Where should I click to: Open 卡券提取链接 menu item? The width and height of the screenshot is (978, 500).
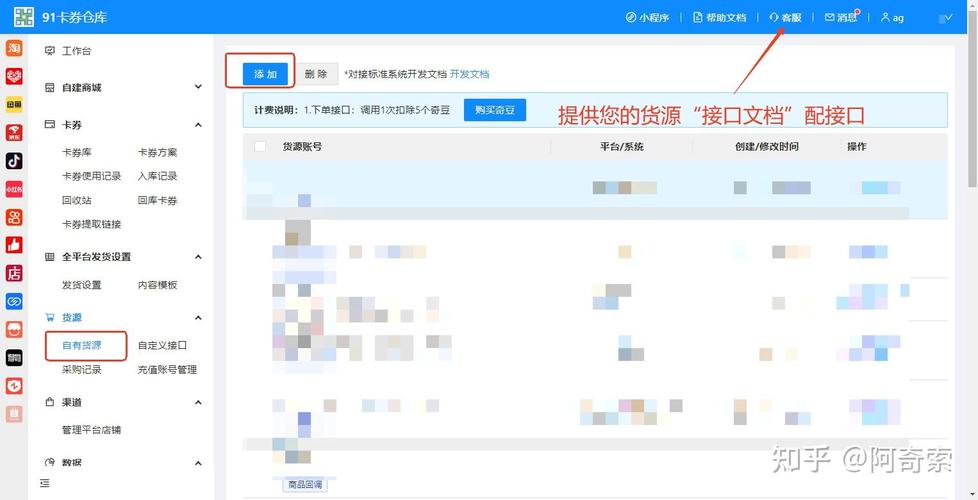coord(91,224)
